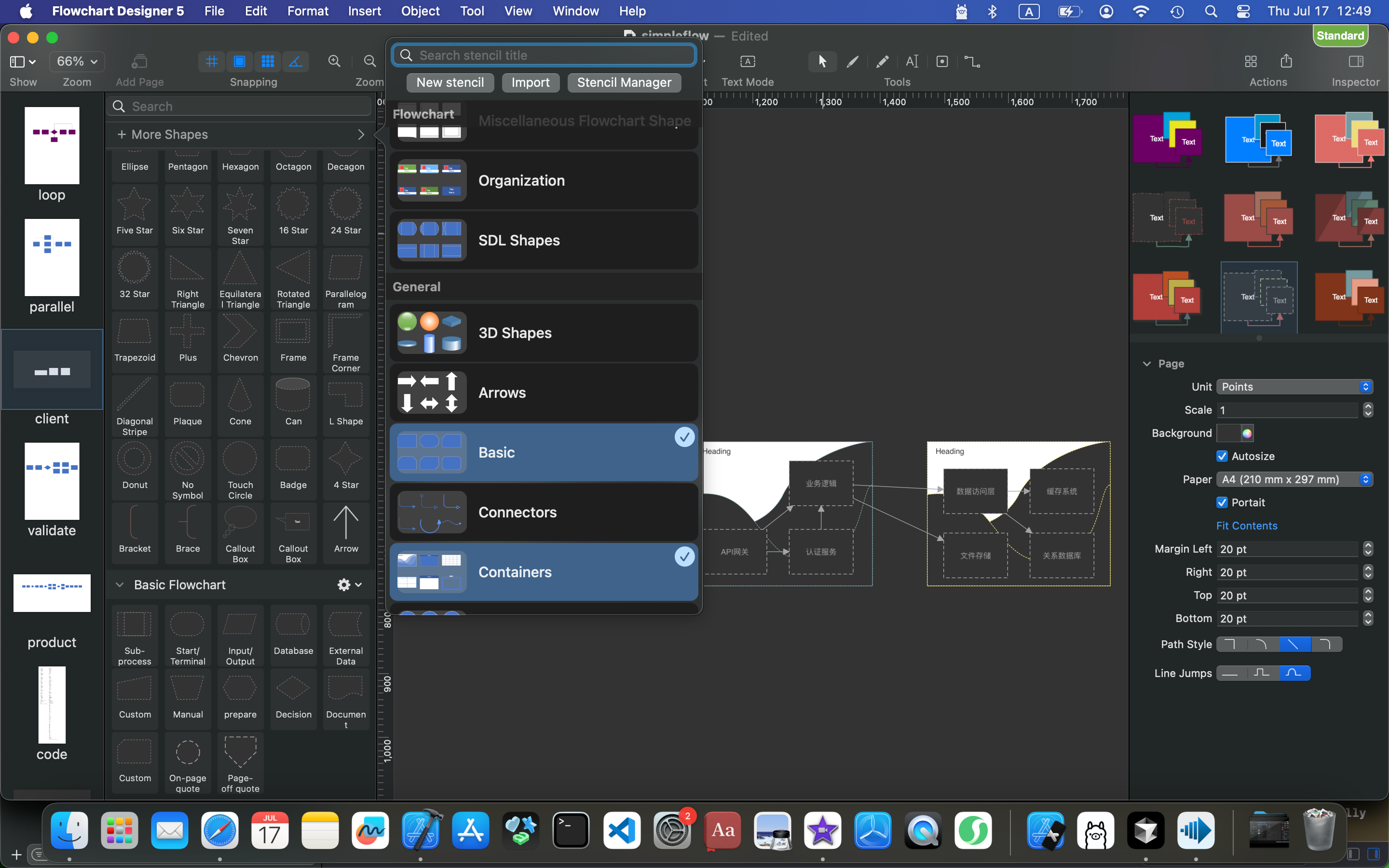Select the brush drawing tool

[x=852, y=61]
